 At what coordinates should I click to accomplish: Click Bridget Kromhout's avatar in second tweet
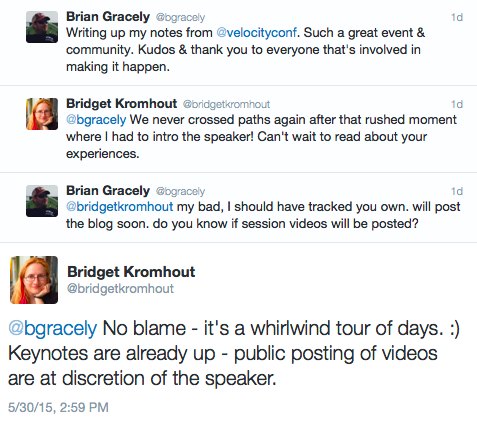(x=42, y=114)
